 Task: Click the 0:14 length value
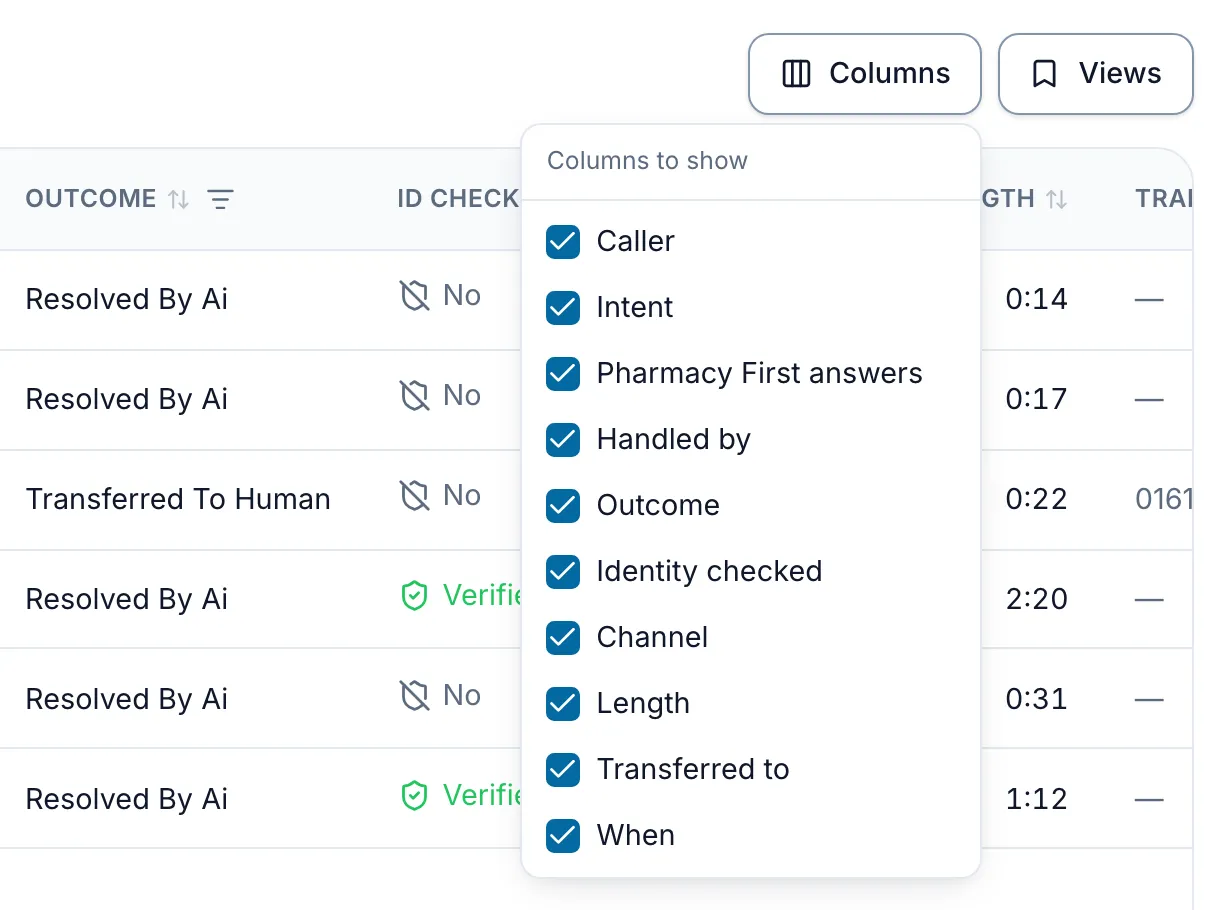click(x=1037, y=299)
